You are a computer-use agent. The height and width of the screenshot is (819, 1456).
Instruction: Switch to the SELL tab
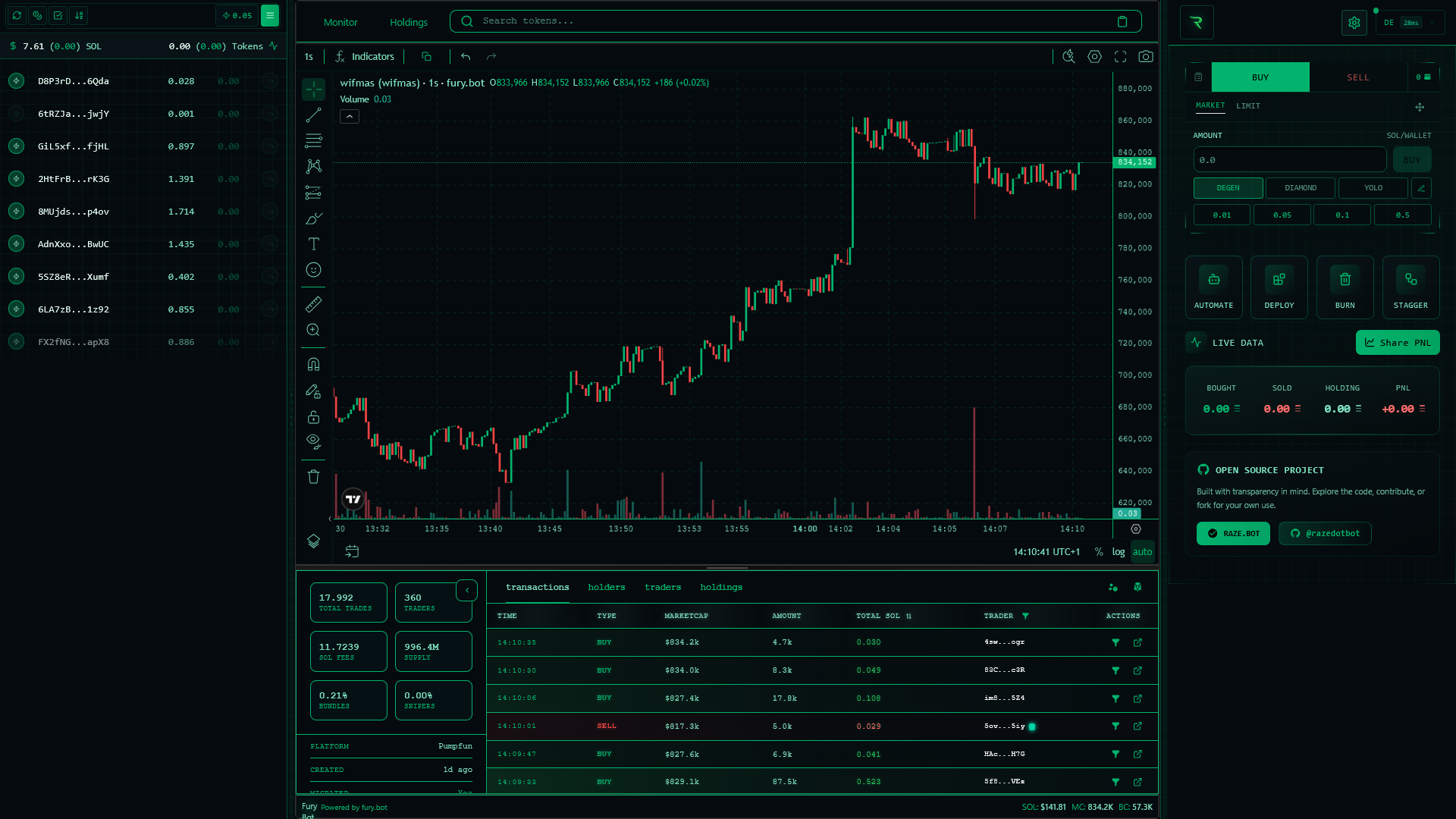coord(1357,77)
